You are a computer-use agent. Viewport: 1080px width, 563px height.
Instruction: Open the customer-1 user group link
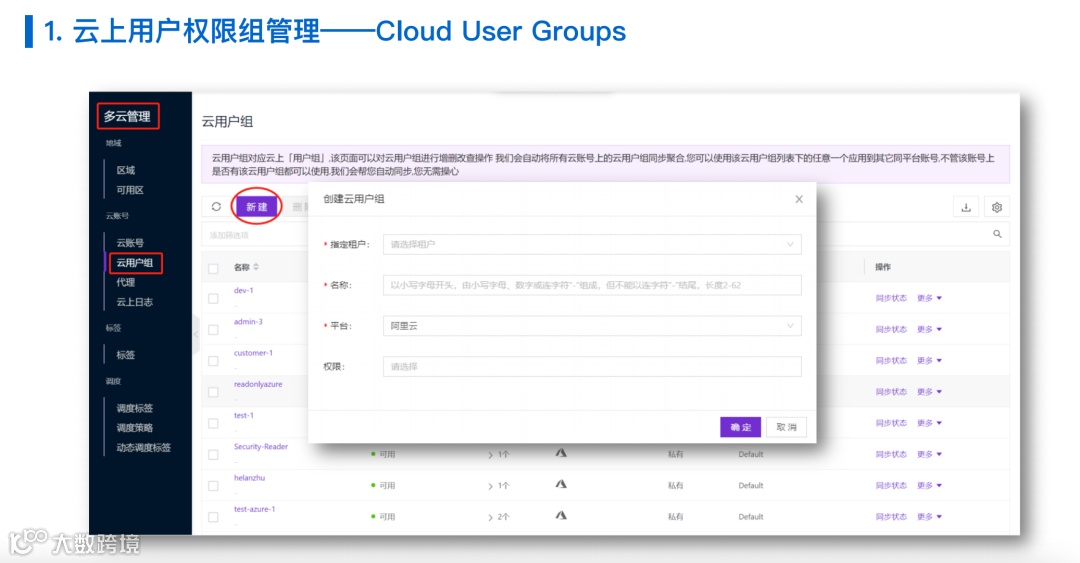[253, 353]
